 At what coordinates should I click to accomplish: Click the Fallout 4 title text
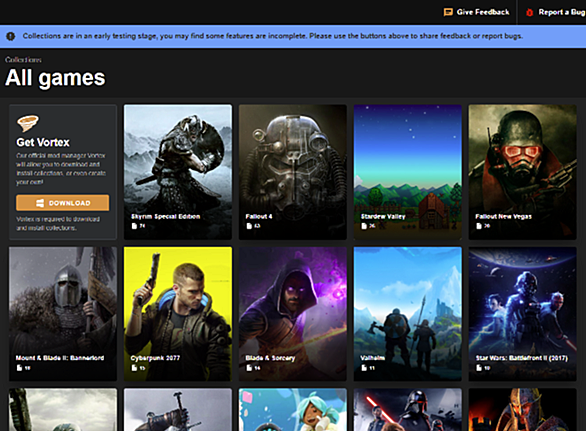pos(259,216)
